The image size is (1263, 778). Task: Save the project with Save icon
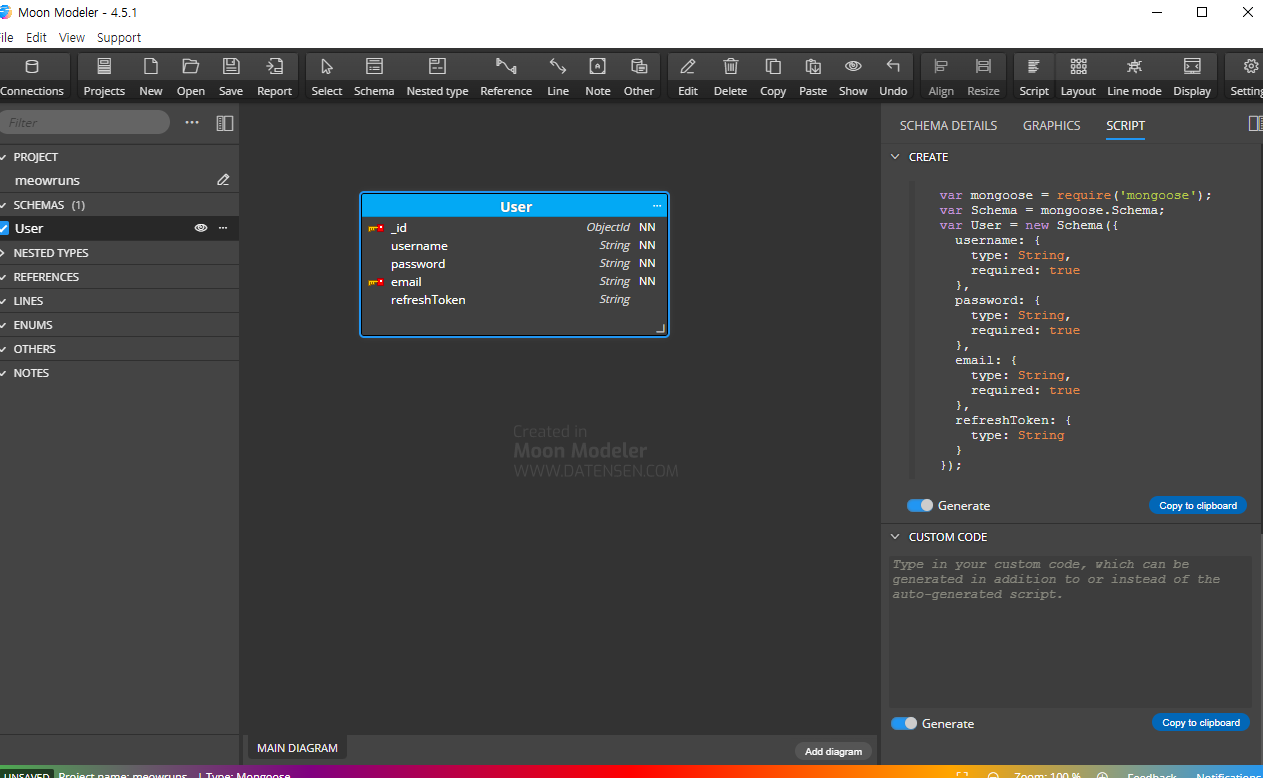click(231, 77)
